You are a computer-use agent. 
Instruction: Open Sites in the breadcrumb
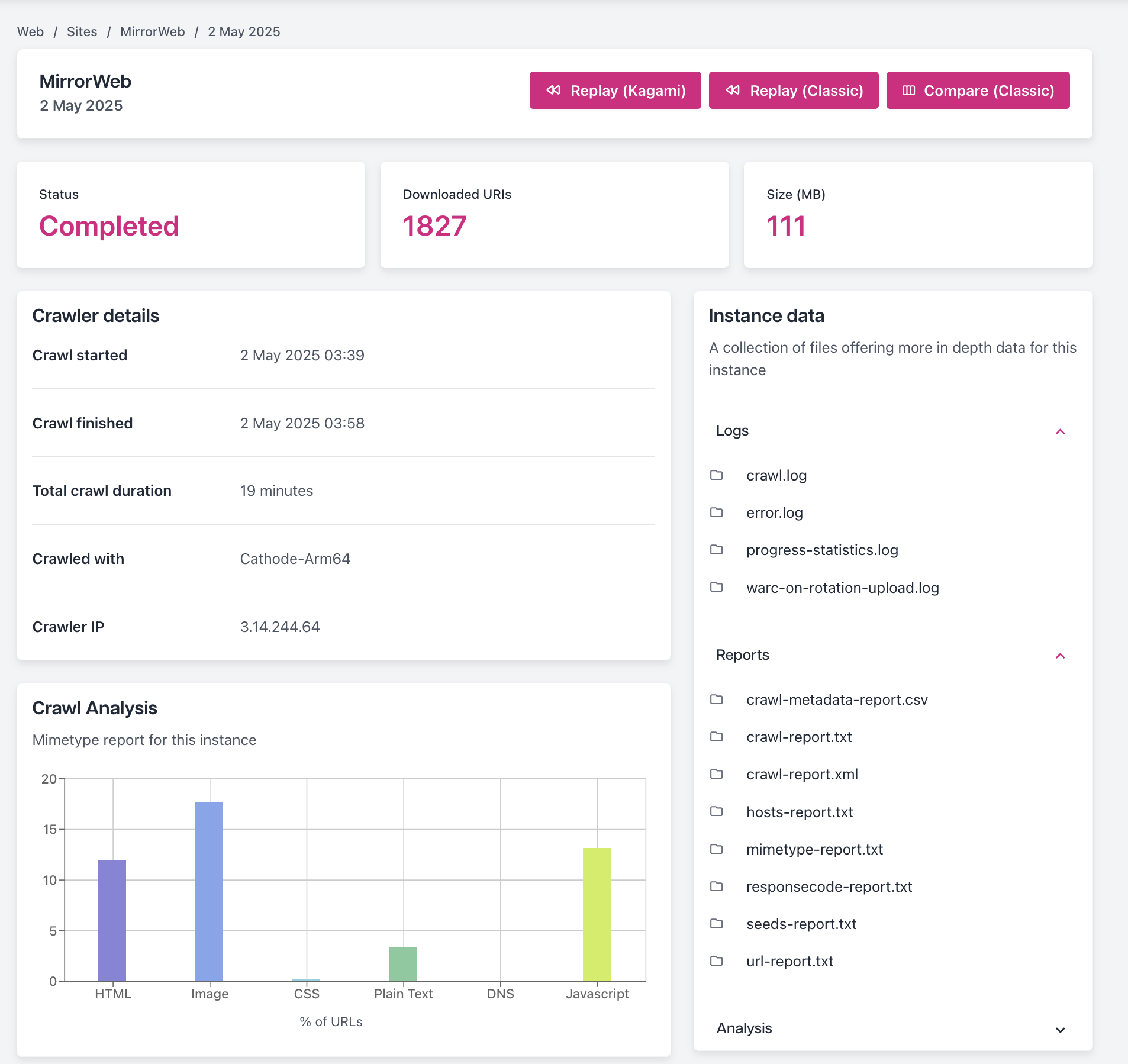click(82, 31)
